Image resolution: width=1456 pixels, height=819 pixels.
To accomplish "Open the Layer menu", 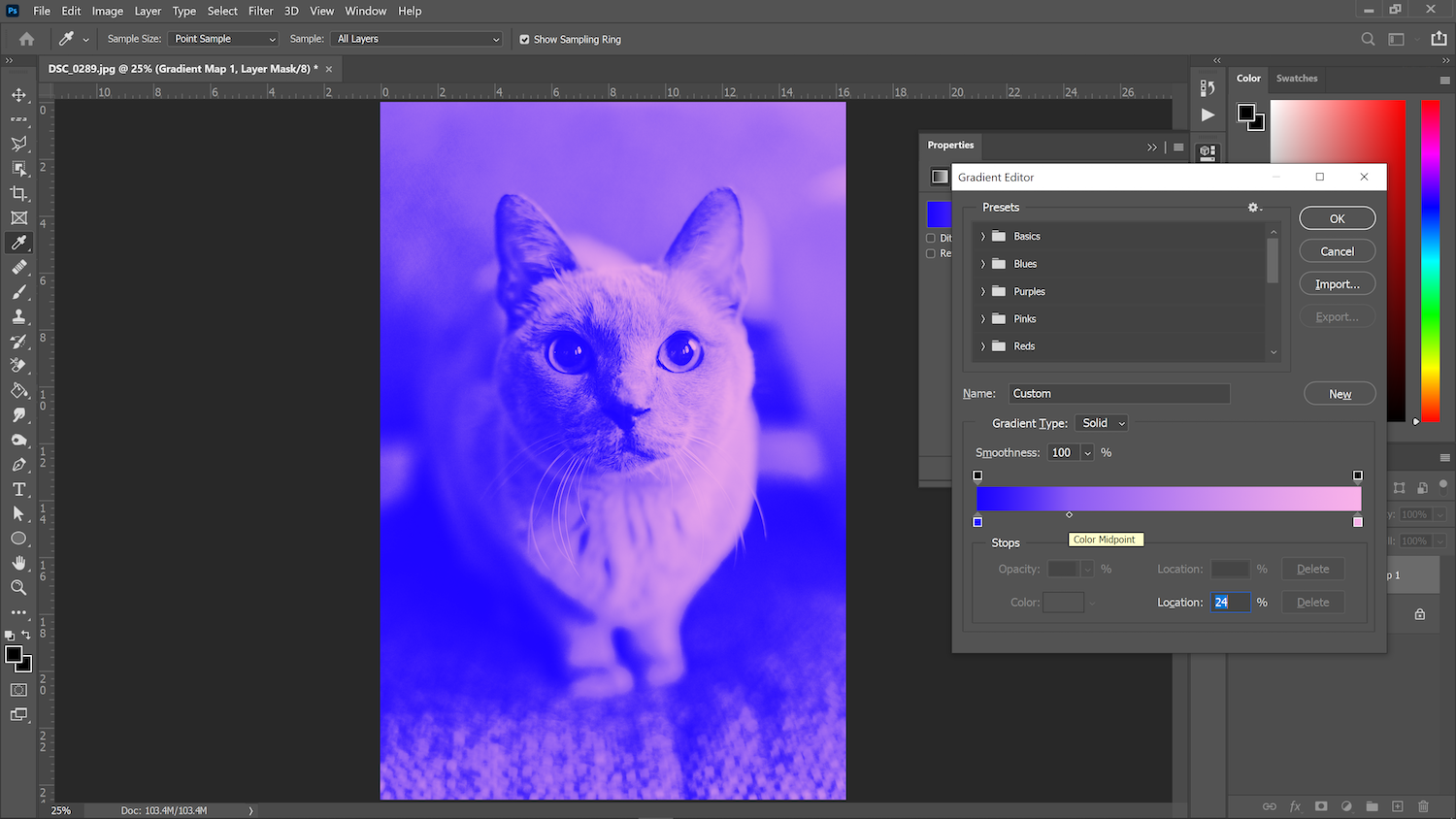I will [148, 11].
